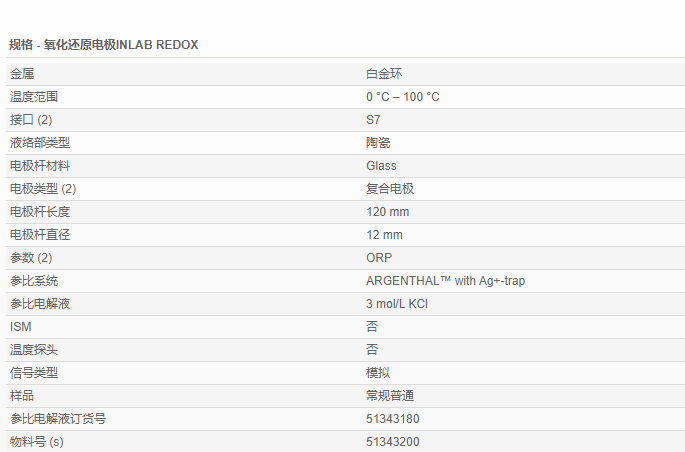The width and height of the screenshot is (685, 452).
Task: Click the 信号类型 row label
Action: (34, 373)
